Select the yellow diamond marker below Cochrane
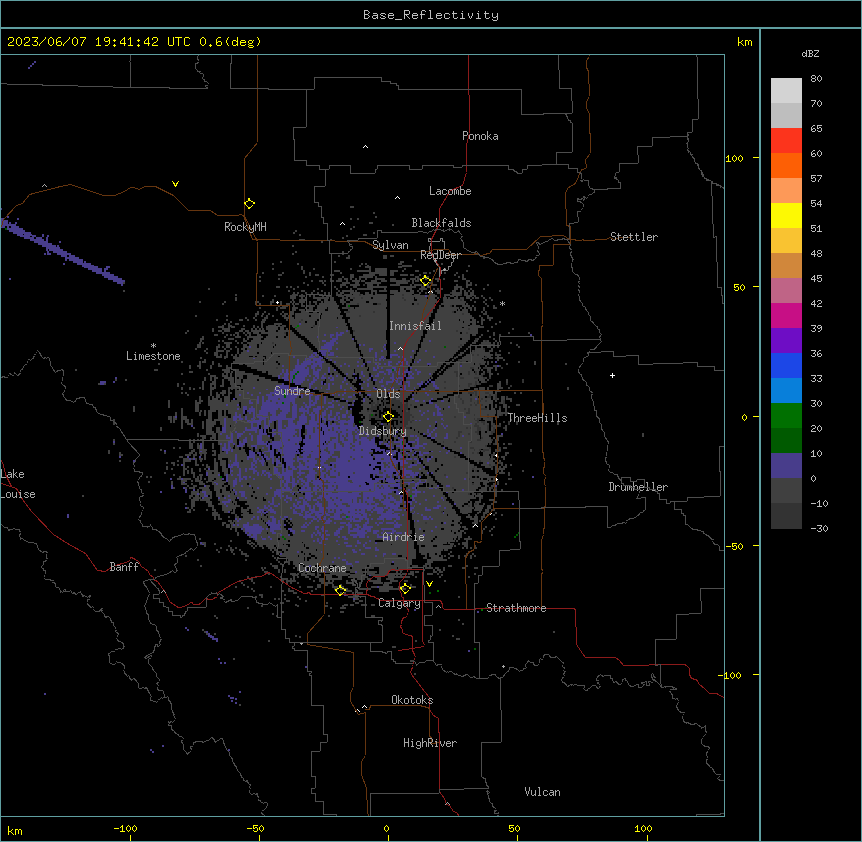 [340, 590]
